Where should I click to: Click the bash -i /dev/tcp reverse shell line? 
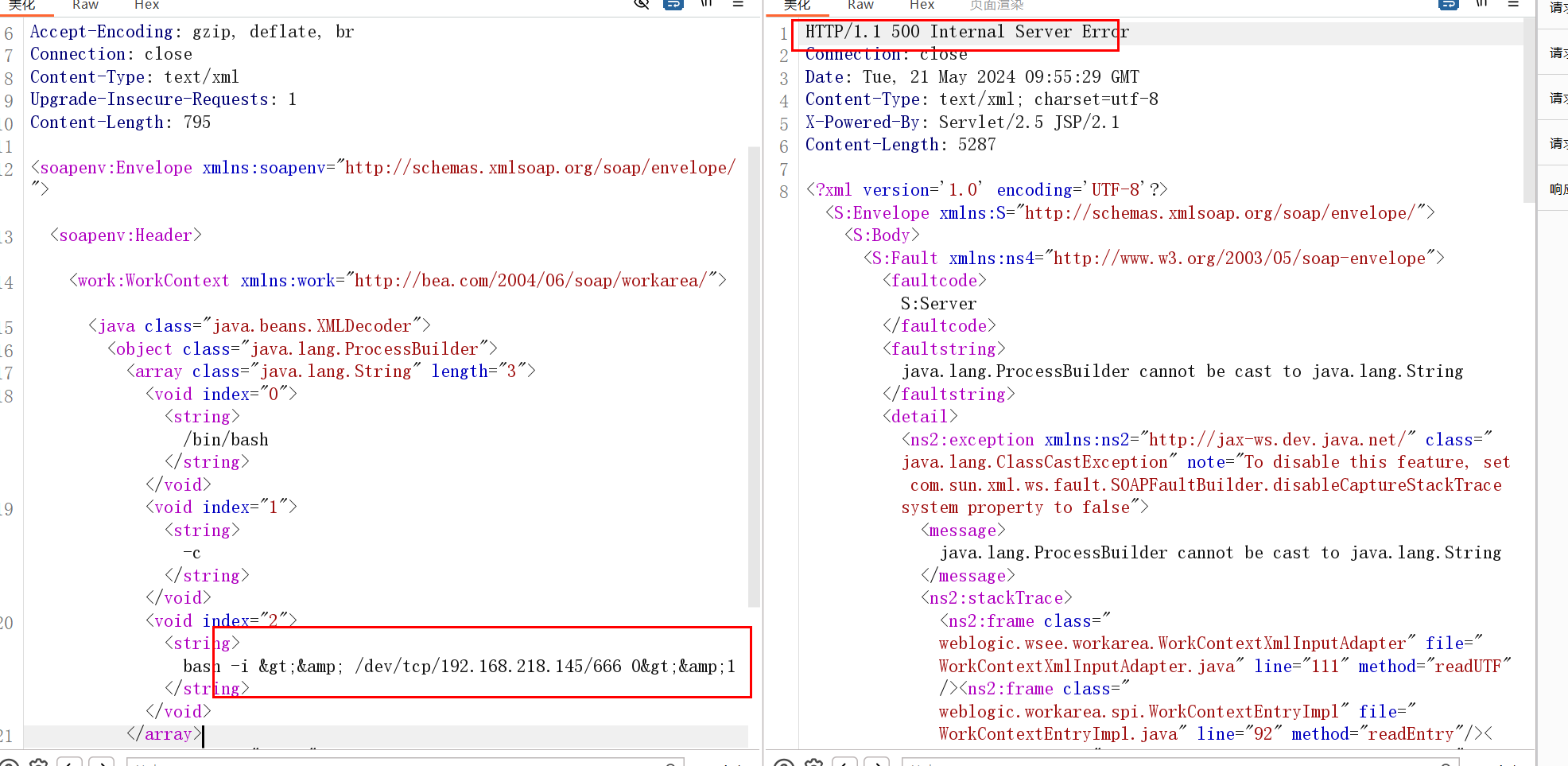pyautogui.click(x=459, y=667)
